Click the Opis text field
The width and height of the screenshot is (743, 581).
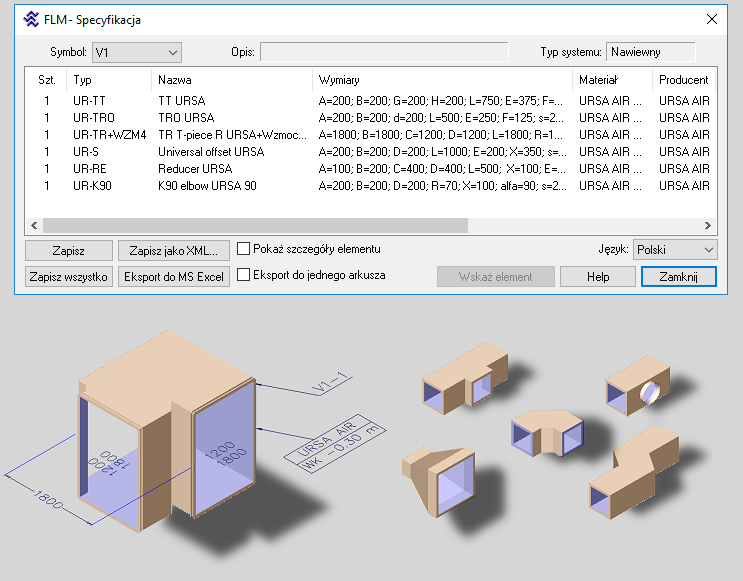tap(384, 52)
